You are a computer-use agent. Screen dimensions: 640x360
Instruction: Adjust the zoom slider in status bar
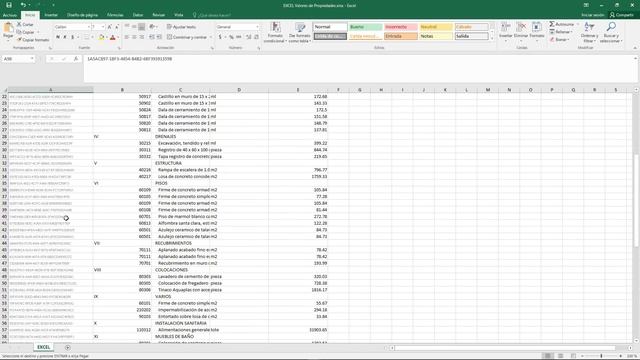601,356
